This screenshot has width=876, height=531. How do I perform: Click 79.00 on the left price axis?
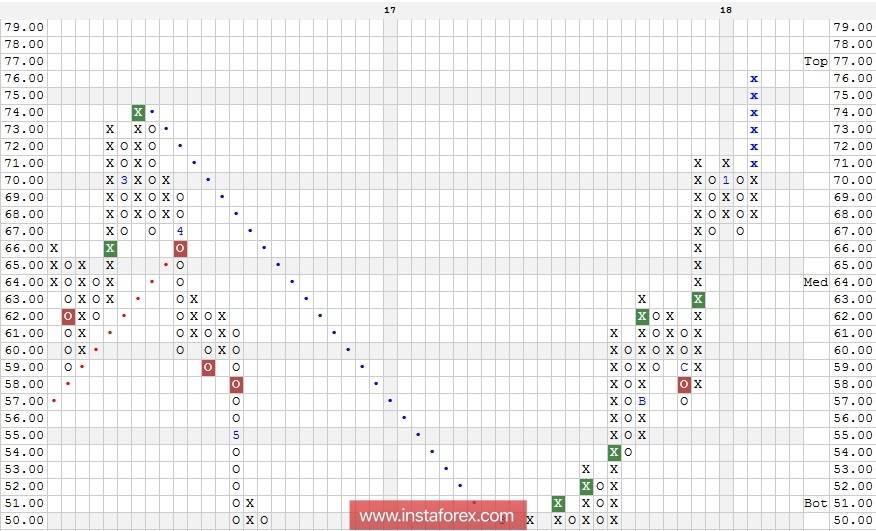click(24, 27)
